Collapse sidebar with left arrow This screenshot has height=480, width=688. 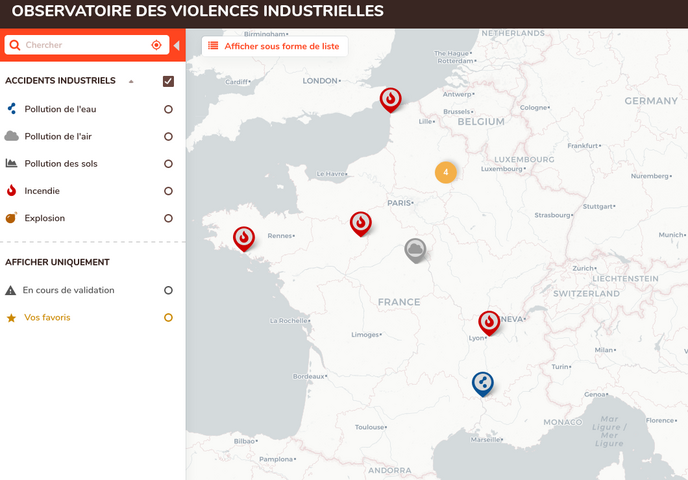click(x=176, y=45)
